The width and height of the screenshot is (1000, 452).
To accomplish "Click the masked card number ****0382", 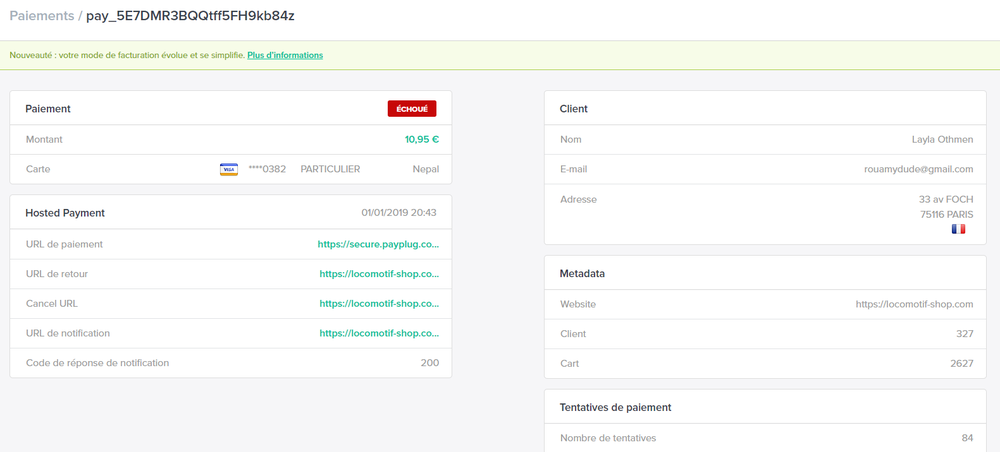I will (267, 169).
